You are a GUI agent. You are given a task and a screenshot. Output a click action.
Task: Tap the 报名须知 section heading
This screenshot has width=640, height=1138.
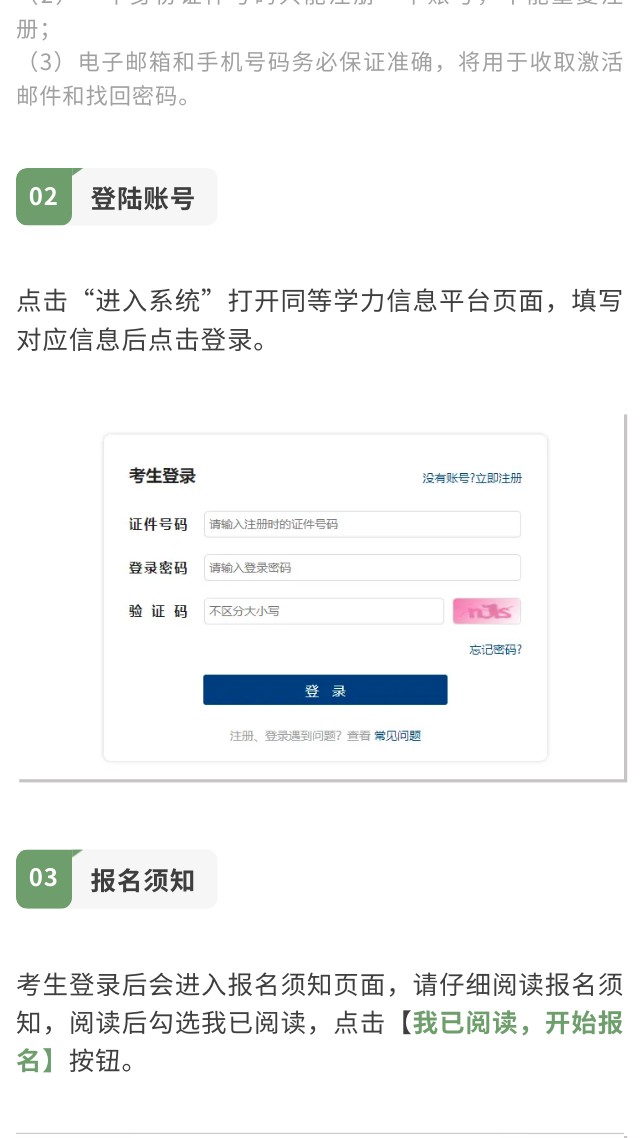click(x=142, y=880)
